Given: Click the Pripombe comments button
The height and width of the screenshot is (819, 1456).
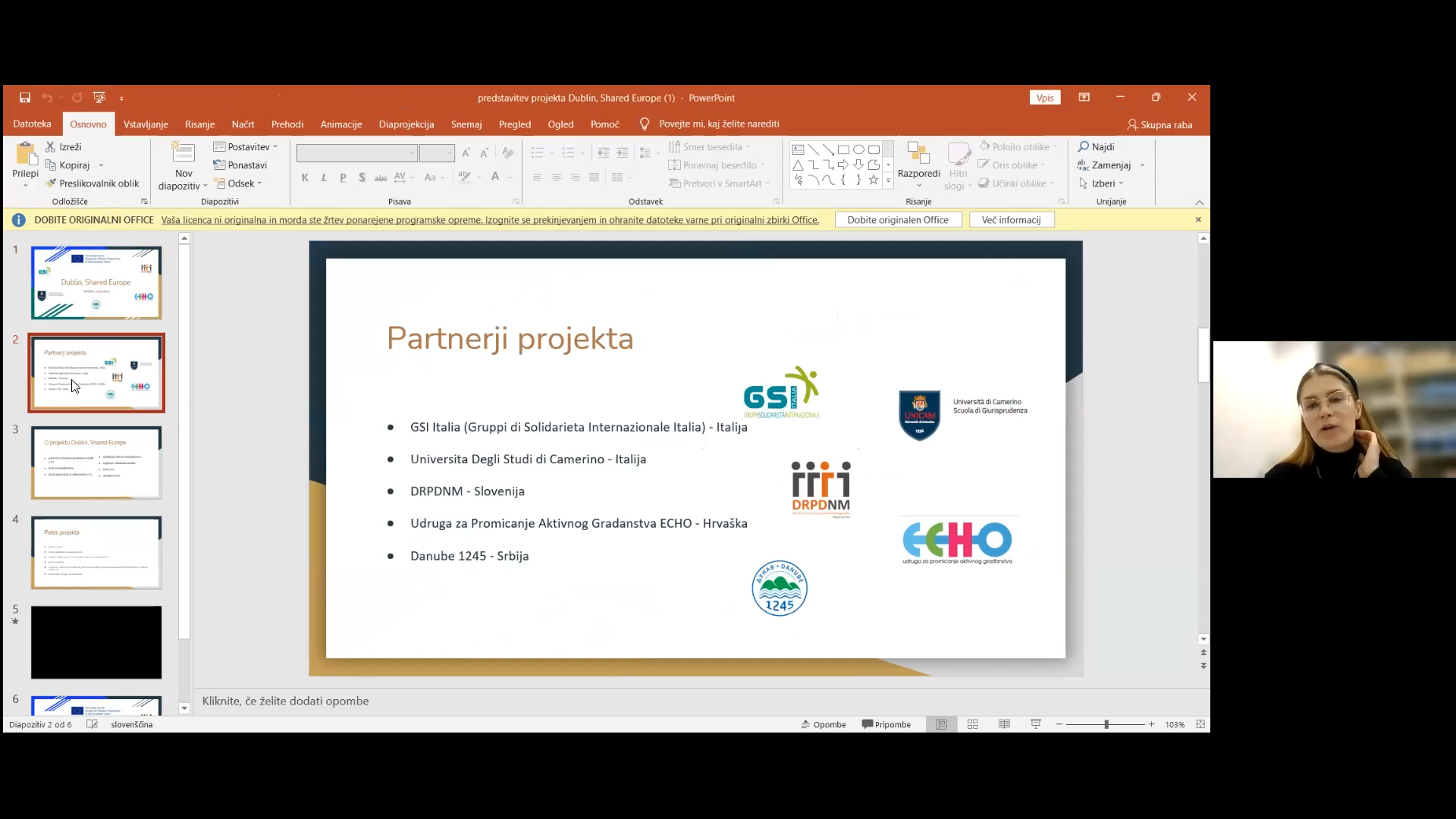Looking at the screenshot, I should pyautogui.click(x=886, y=724).
